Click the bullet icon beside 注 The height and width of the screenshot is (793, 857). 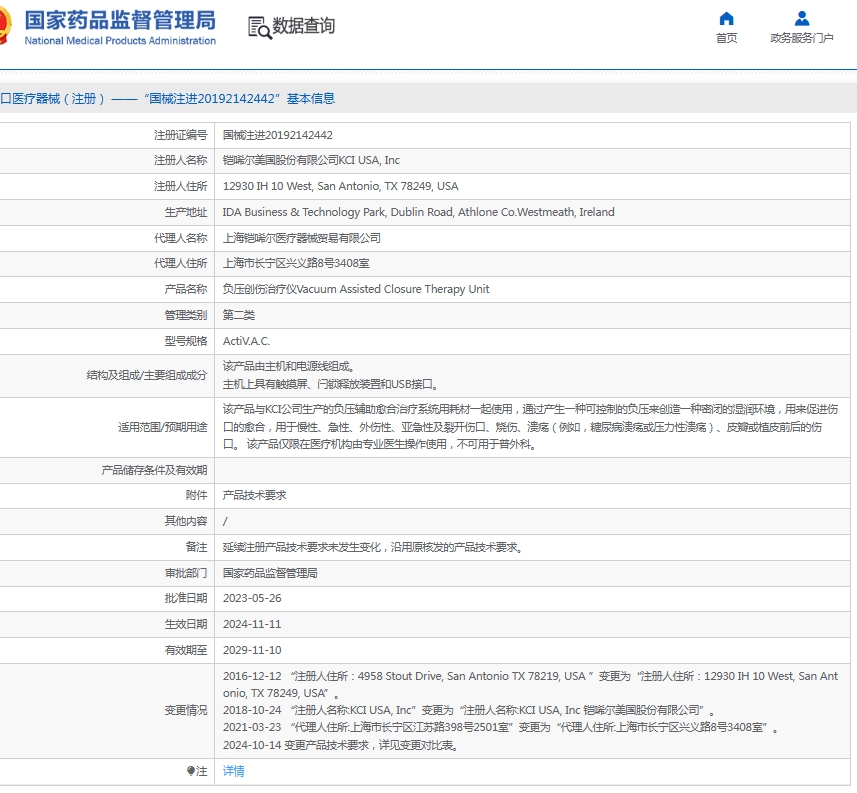190,771
